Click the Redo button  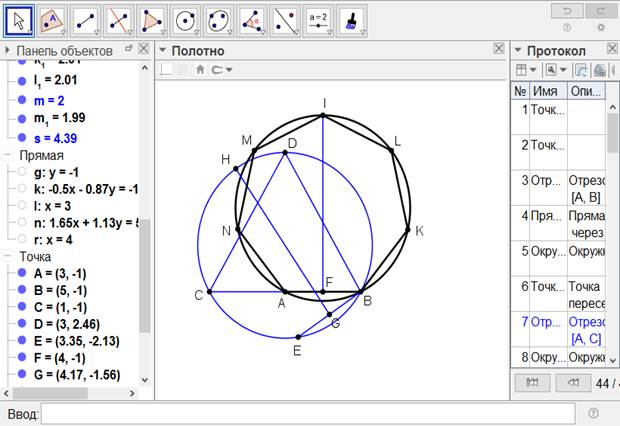(601, 11)
